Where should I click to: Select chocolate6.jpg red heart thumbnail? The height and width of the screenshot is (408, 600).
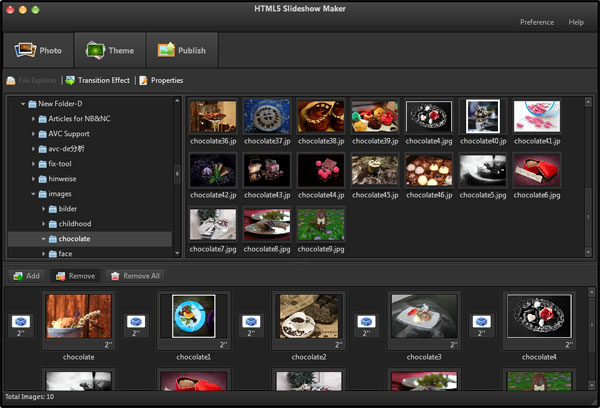click(x=537, y=170)
